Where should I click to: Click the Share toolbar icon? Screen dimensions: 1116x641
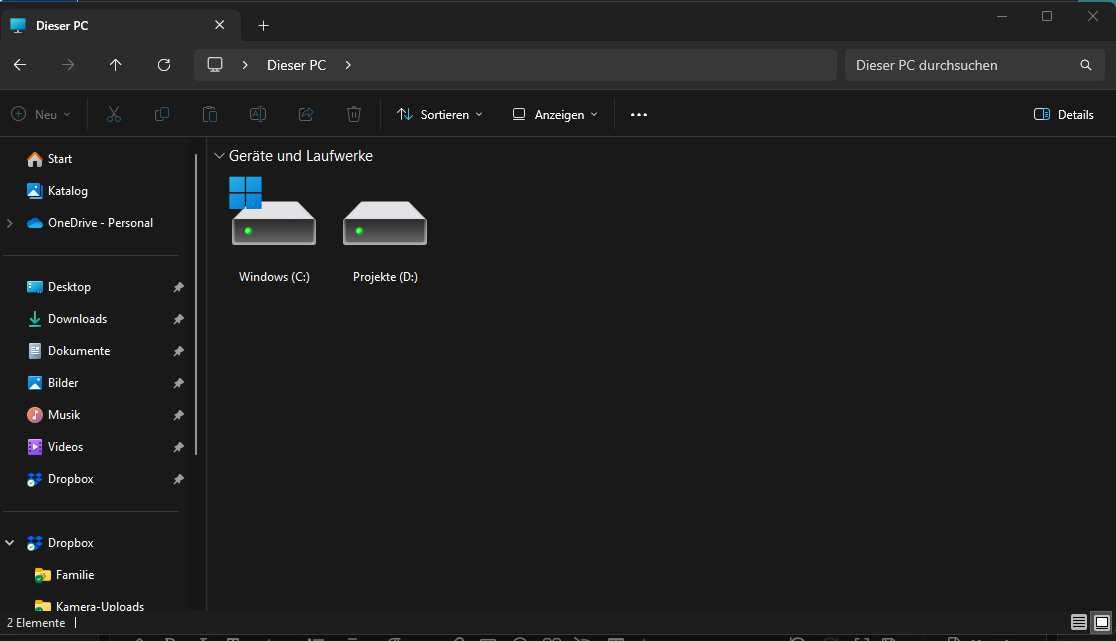(x=306, y=115)
